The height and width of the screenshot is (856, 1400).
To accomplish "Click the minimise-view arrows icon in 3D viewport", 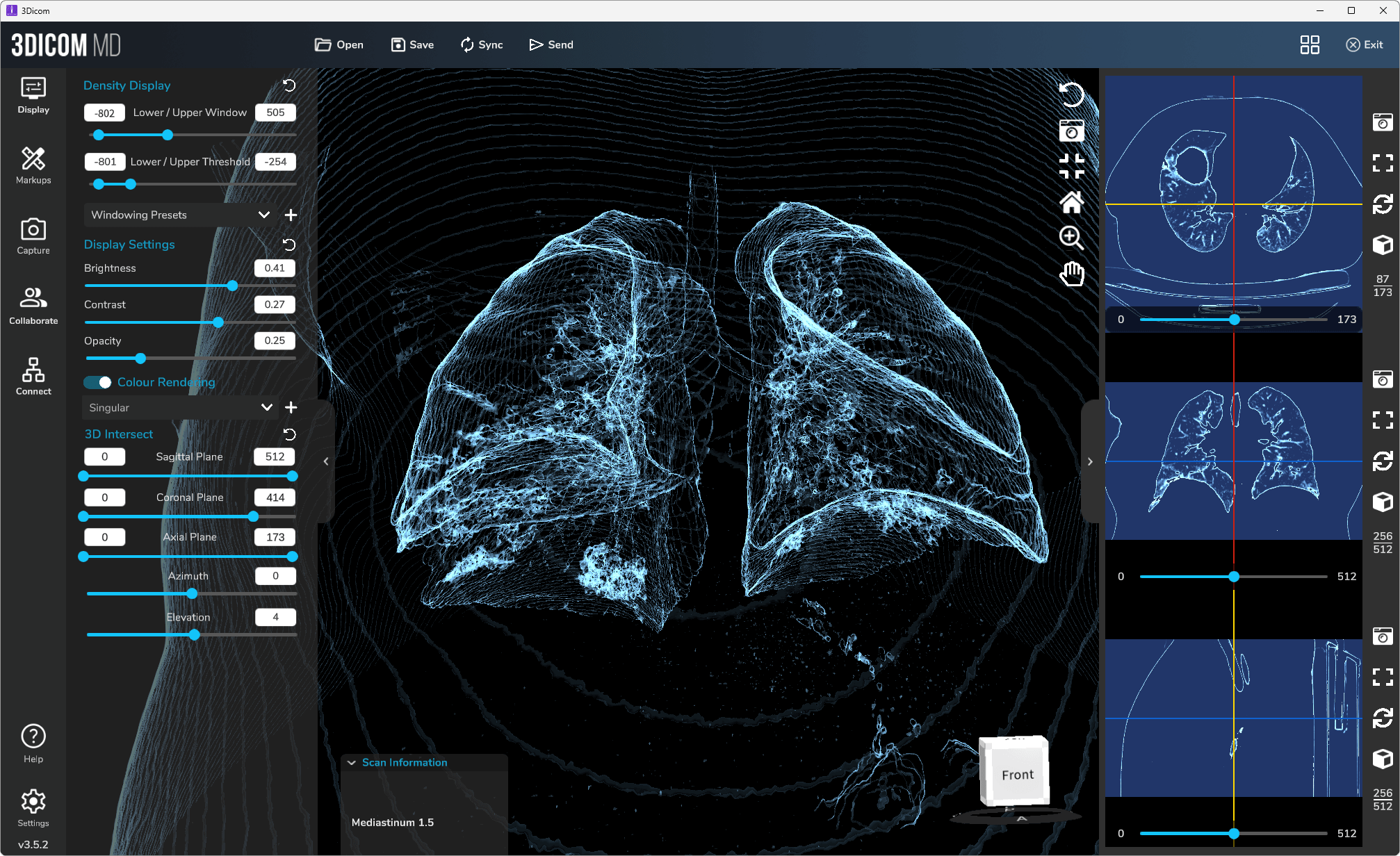I will (x=1071, y=166).
